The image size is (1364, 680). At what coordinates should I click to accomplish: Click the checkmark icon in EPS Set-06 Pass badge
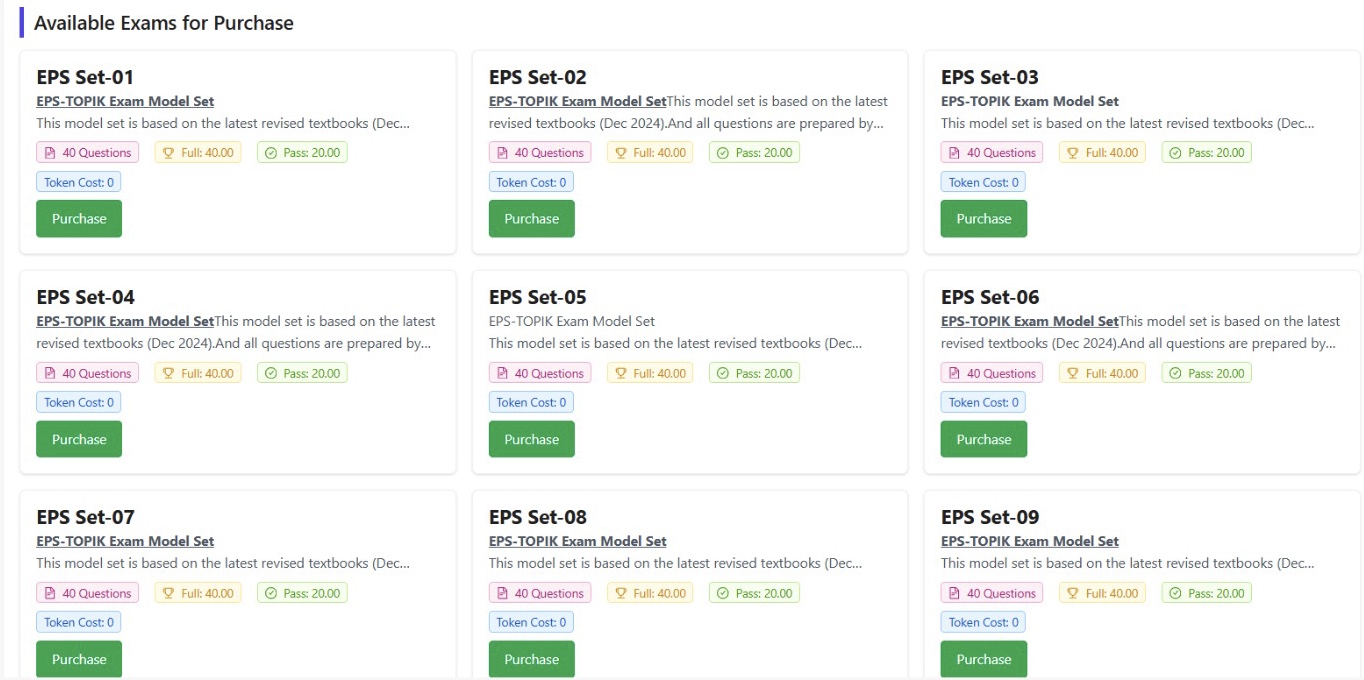(1175, 374)
